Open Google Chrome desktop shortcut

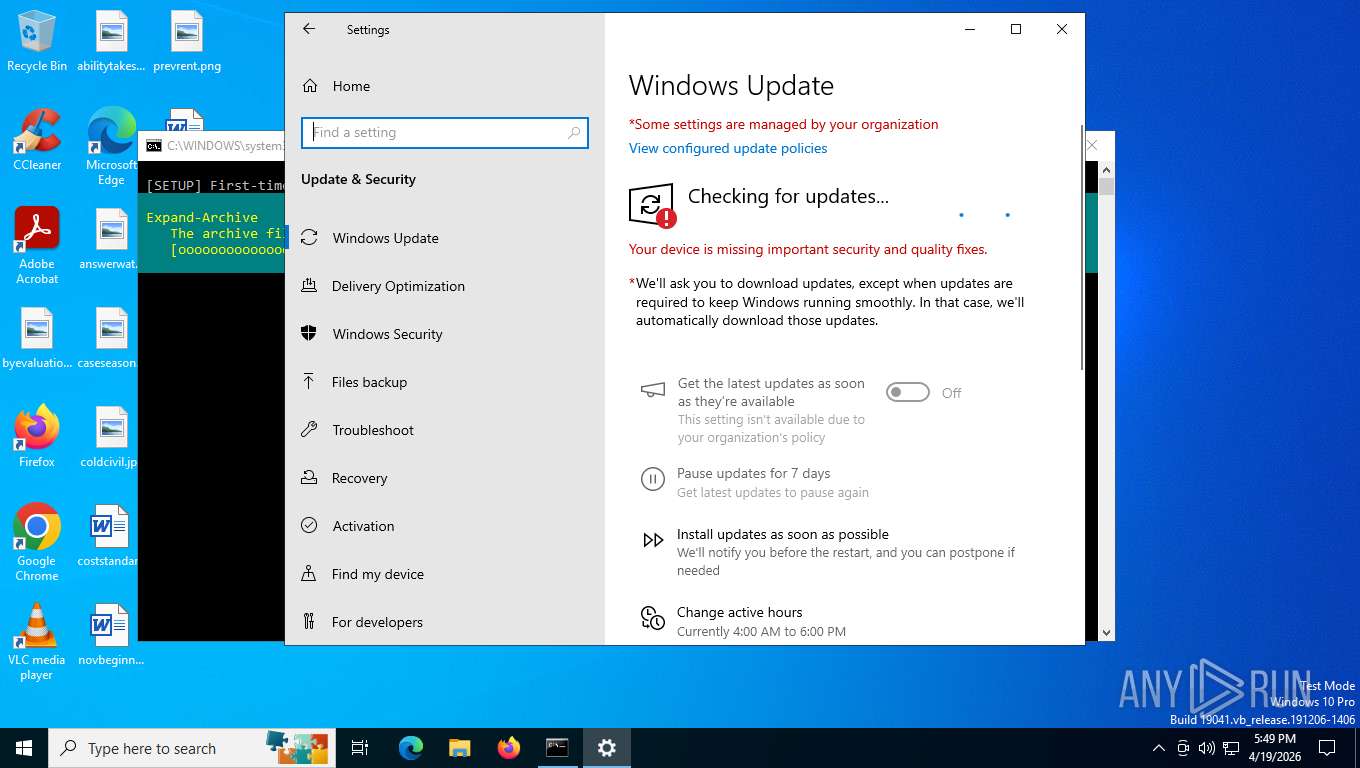(37, 542)
